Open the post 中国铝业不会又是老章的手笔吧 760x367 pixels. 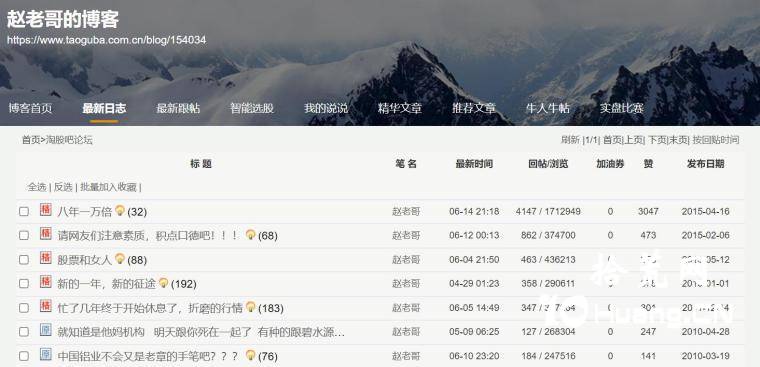149,356
